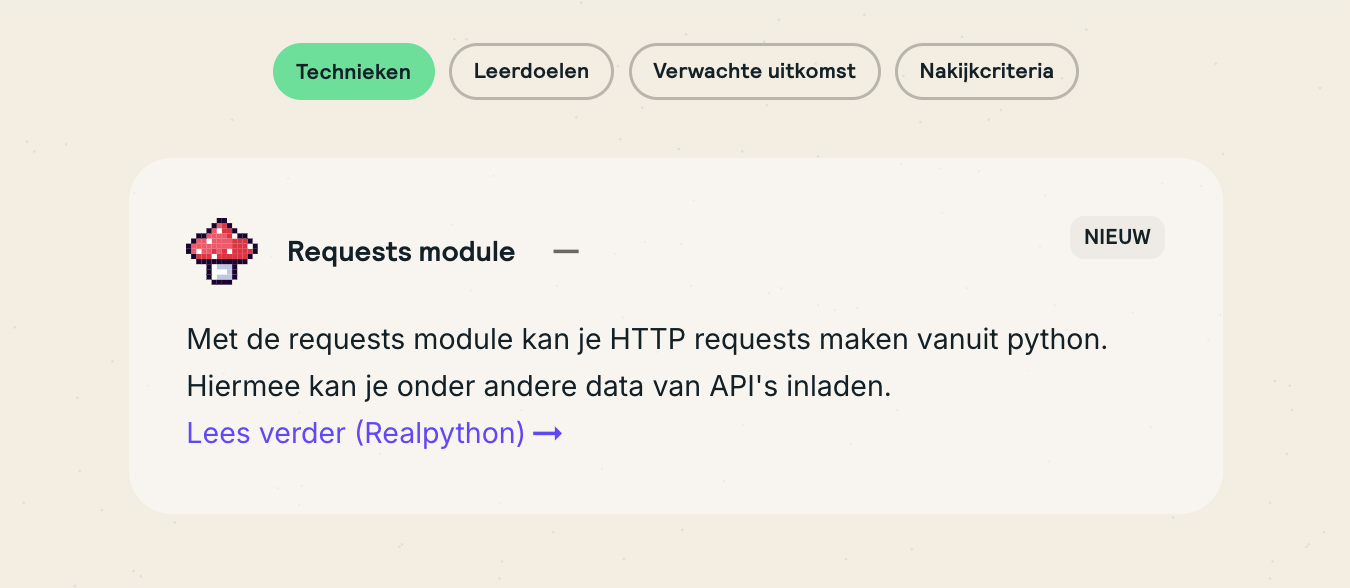Open the Lees verder (Realpython) link
Viewport: 1350px width, 588px height.
[x=356, y=433]
